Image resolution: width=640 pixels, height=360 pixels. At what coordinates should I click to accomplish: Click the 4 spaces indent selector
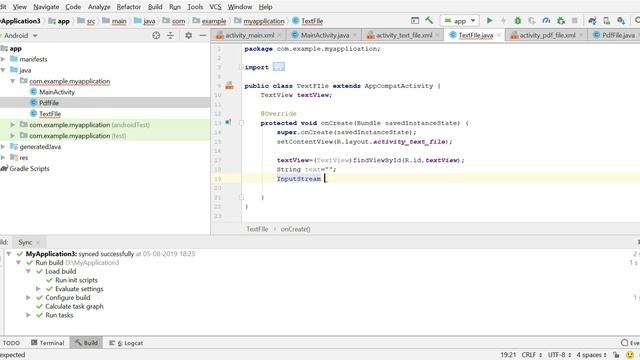(x=591, y=355)
